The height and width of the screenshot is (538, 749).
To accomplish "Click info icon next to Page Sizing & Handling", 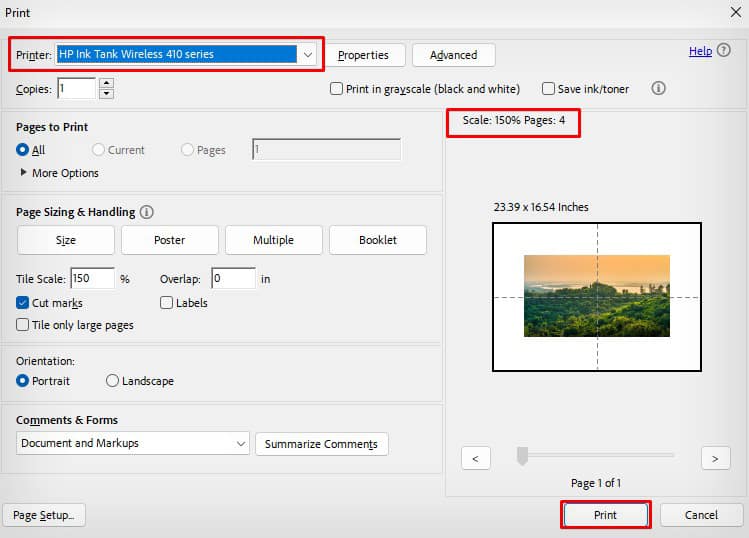I will point(147,212).
